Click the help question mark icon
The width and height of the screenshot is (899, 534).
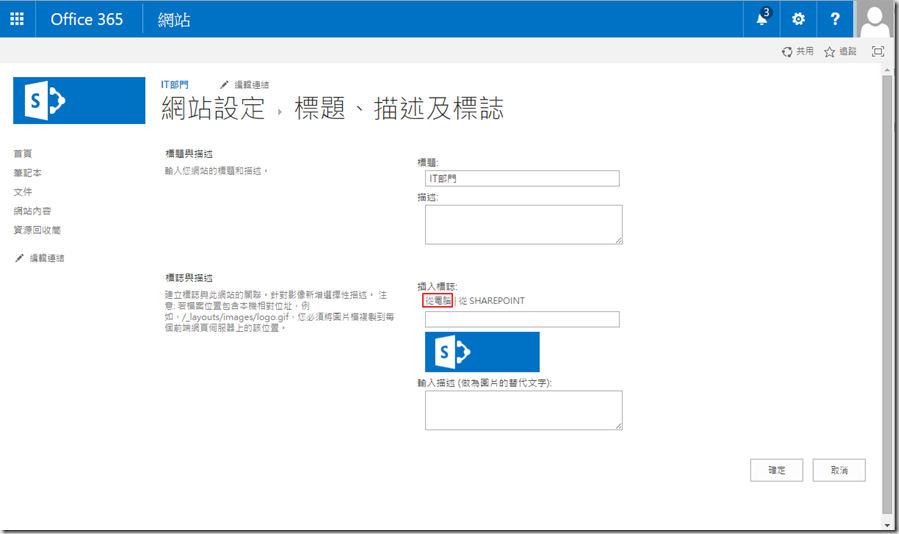coord(835,19)
